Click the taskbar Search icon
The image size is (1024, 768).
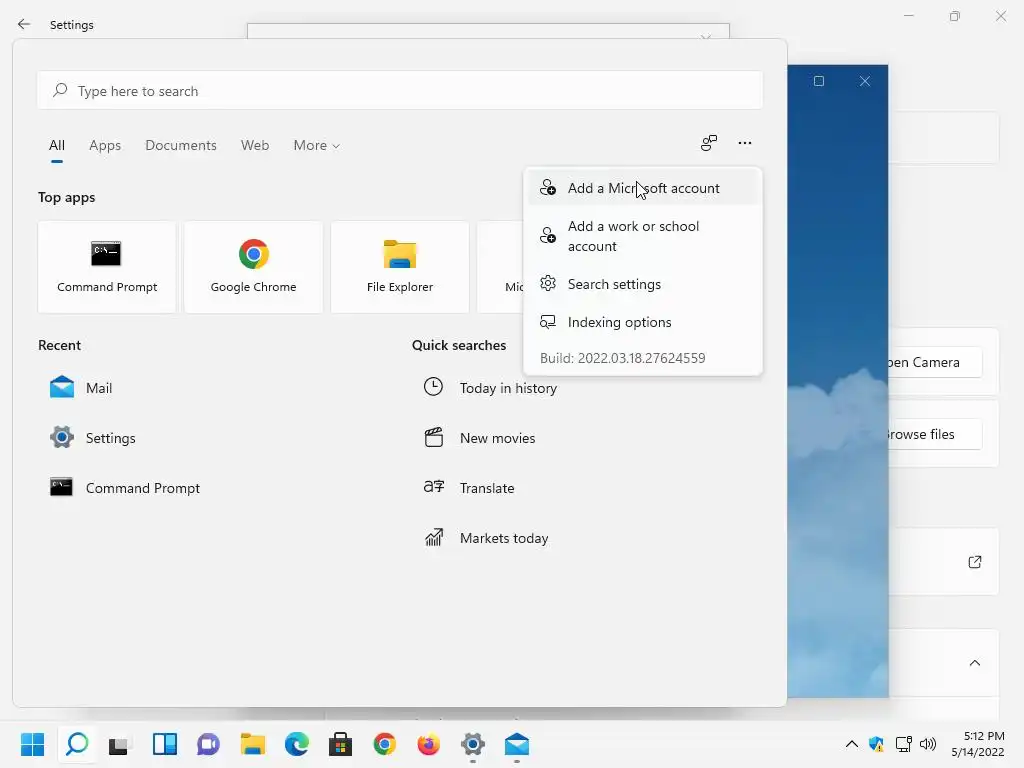77,744
